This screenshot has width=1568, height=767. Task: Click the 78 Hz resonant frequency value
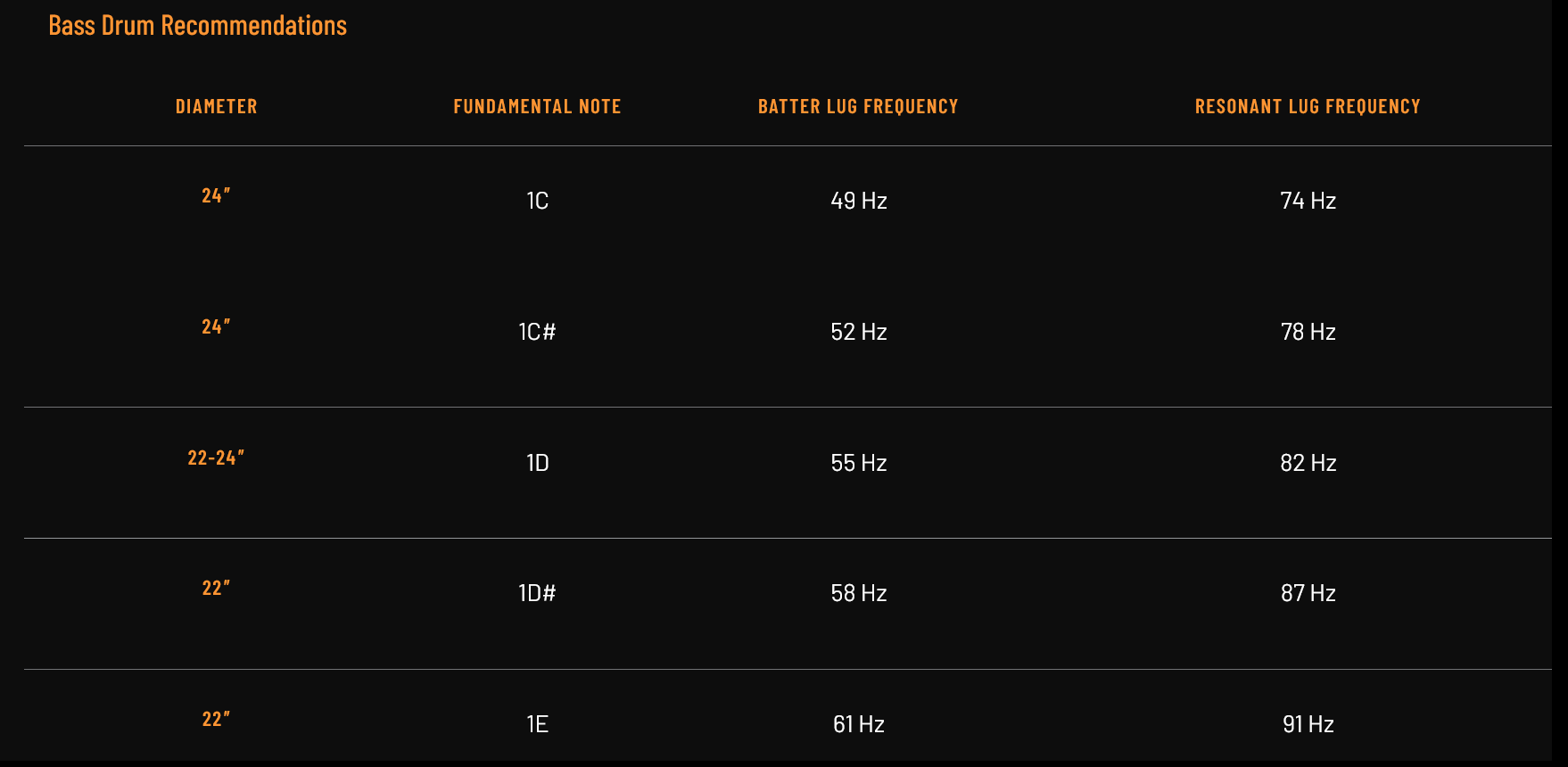(1308, 332)
